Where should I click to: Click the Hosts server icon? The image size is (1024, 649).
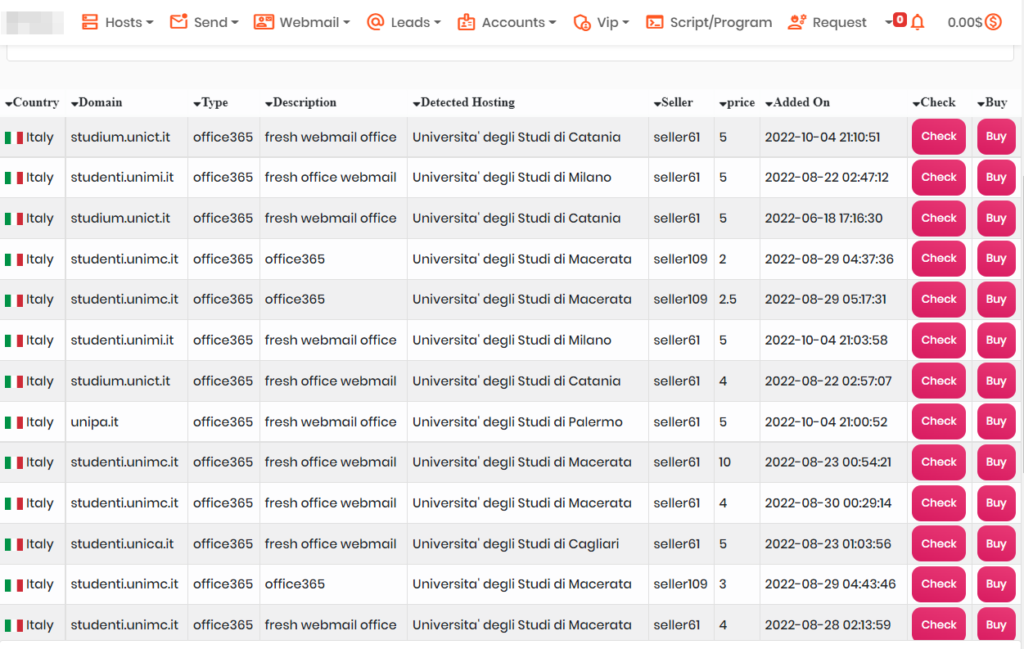(90, 22)
